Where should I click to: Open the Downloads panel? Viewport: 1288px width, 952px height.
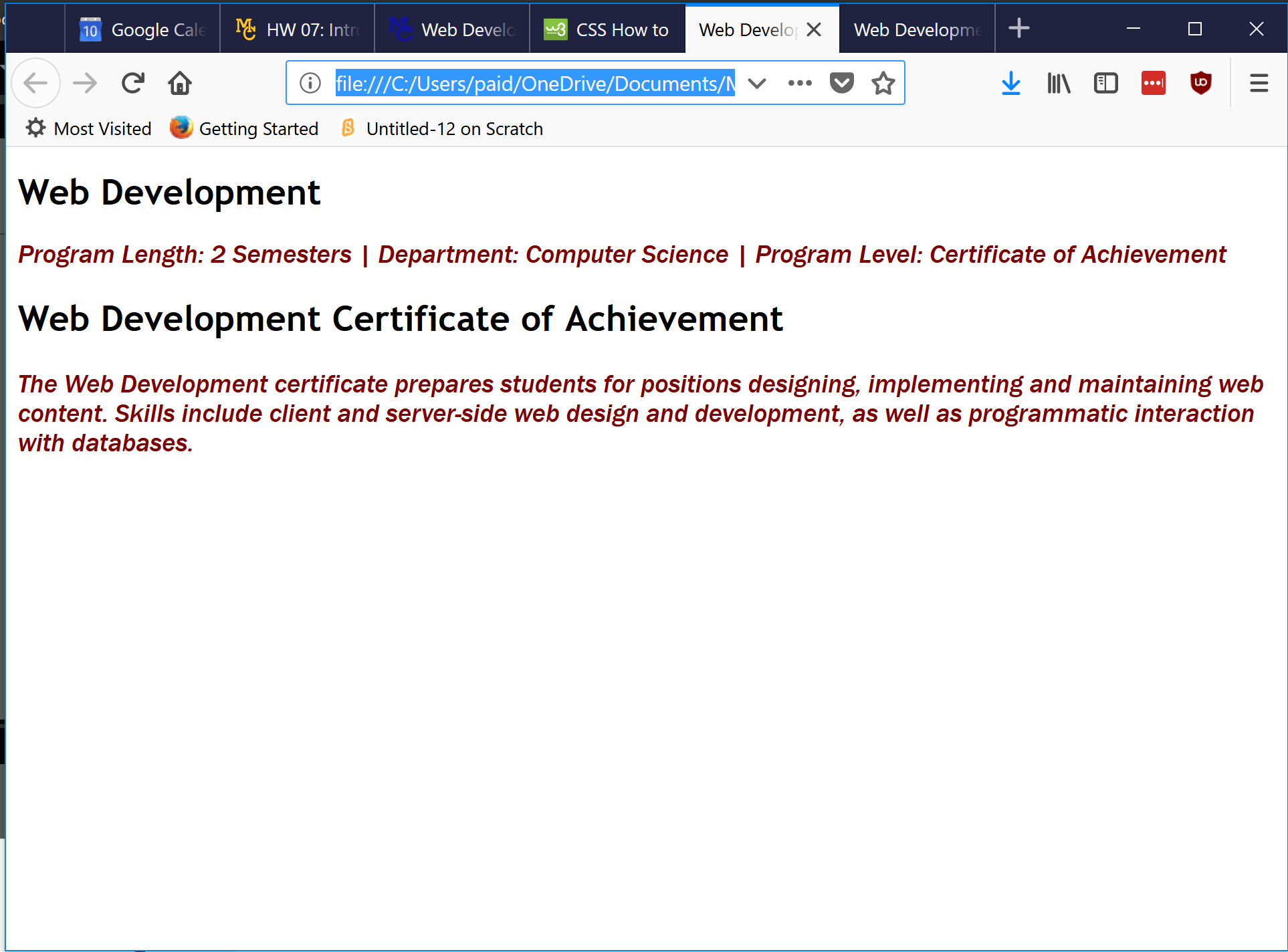coord(1011,83)
